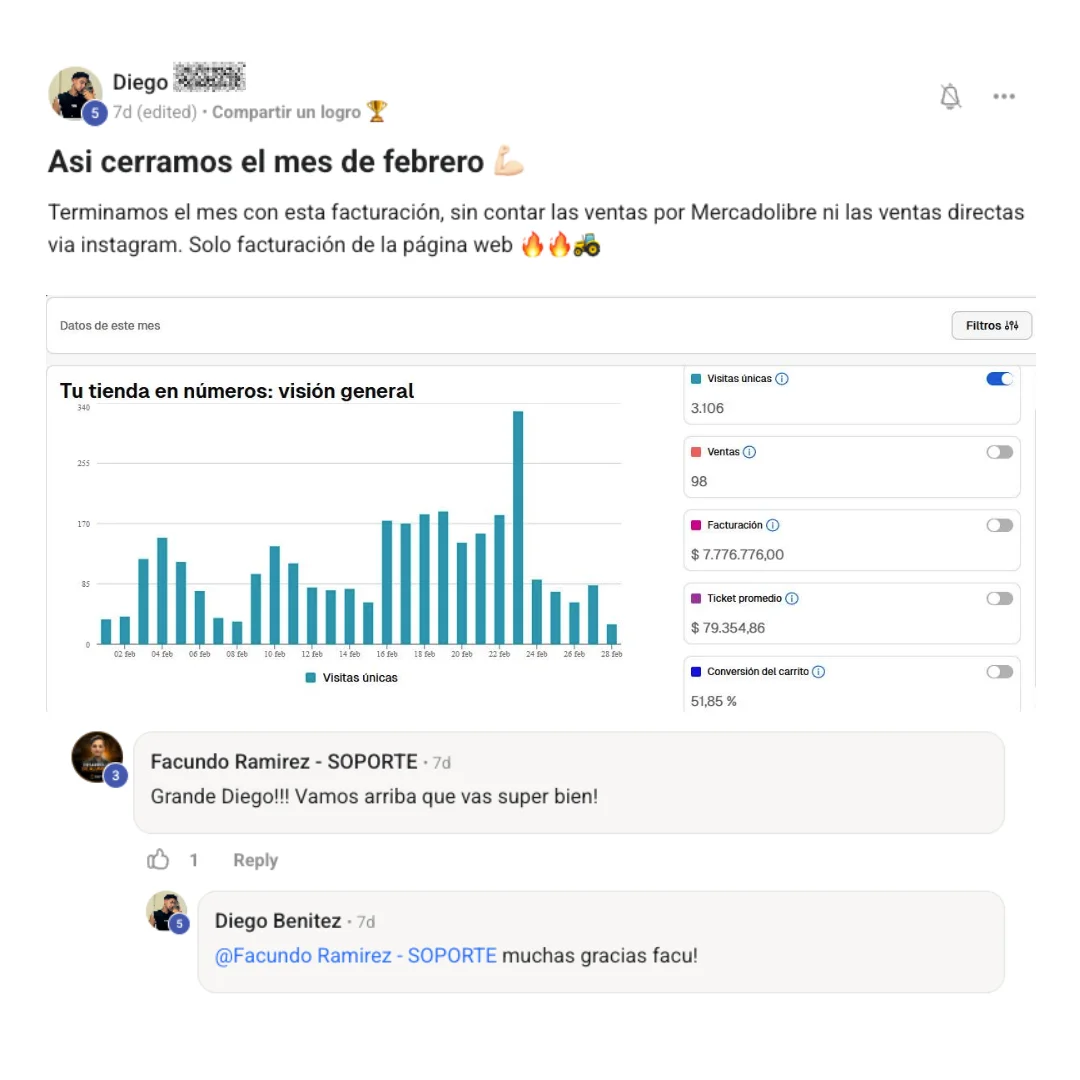1080x1080 pixels.
Task: Open the Filtros filter options
Action: 991,326
